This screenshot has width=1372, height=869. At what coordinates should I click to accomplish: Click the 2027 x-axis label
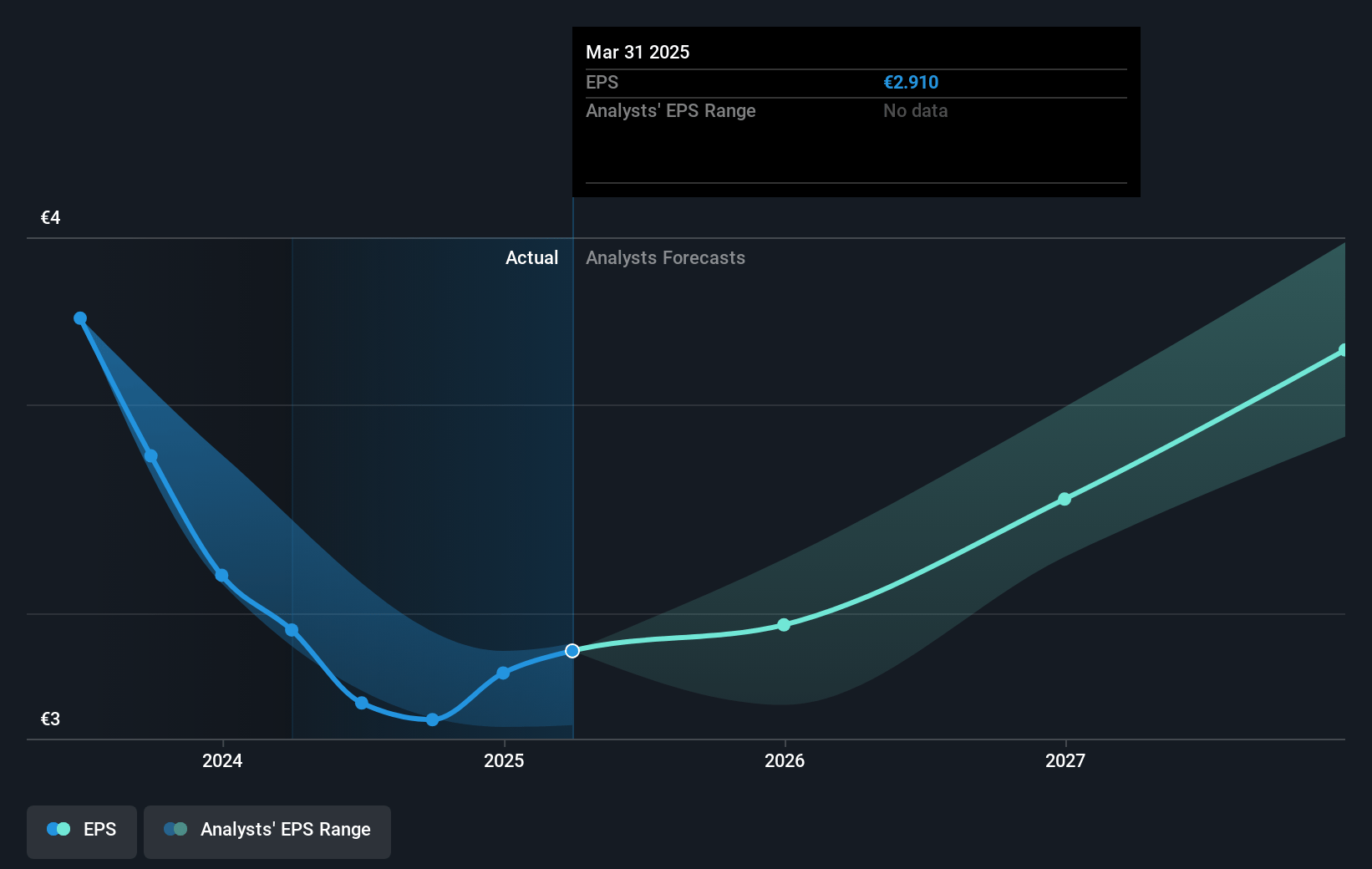(1065, 760)
